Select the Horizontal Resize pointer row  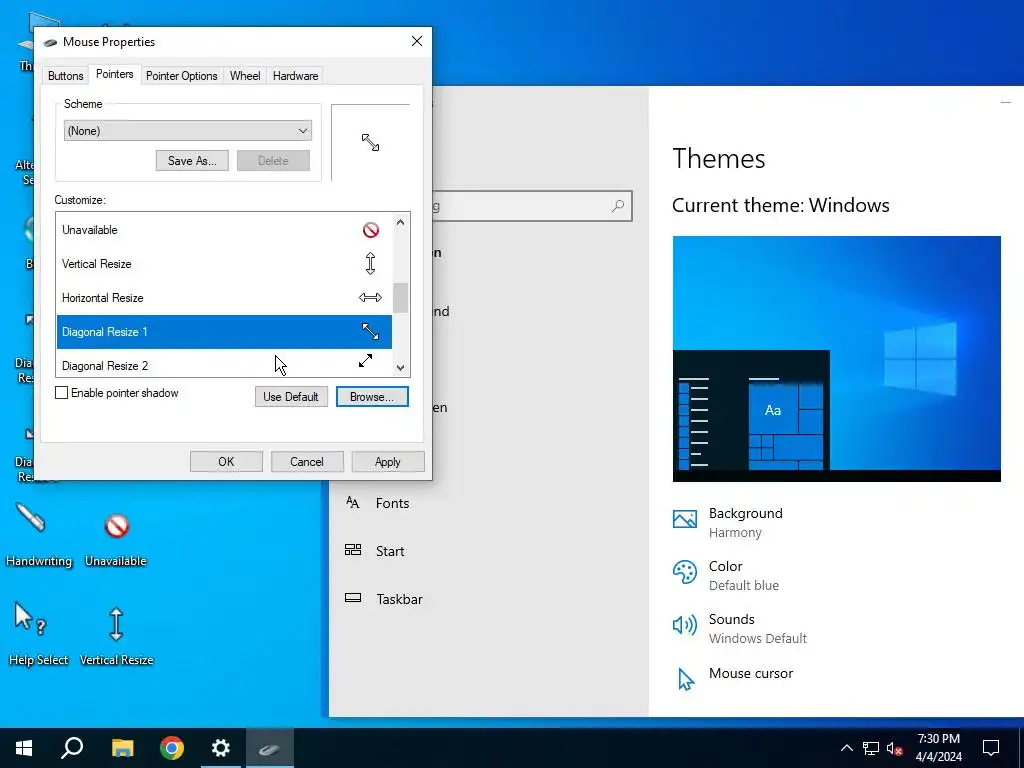[x=224, y=298]
